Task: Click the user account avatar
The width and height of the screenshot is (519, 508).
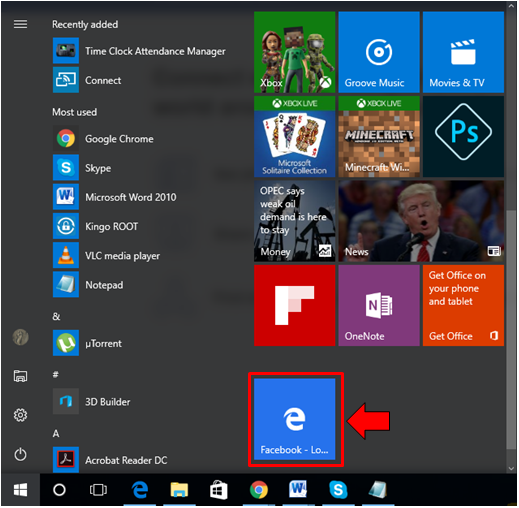Action: (20, 337)
